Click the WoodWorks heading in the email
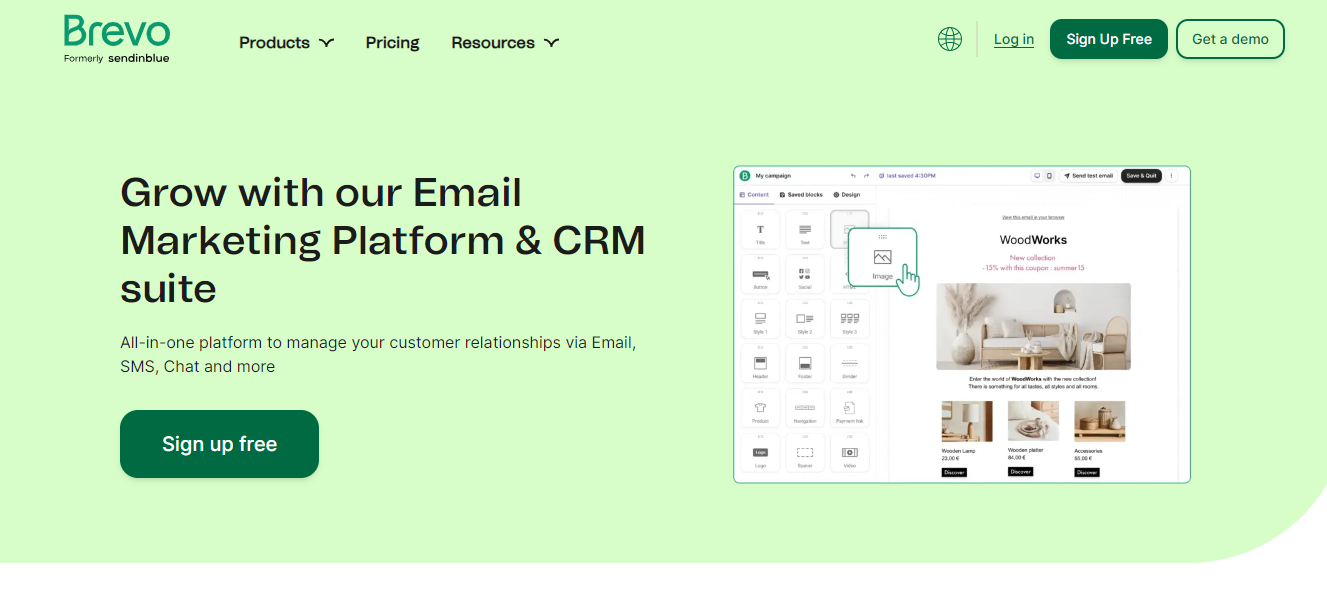1327x589 pixels. (x=1033, y=240)
